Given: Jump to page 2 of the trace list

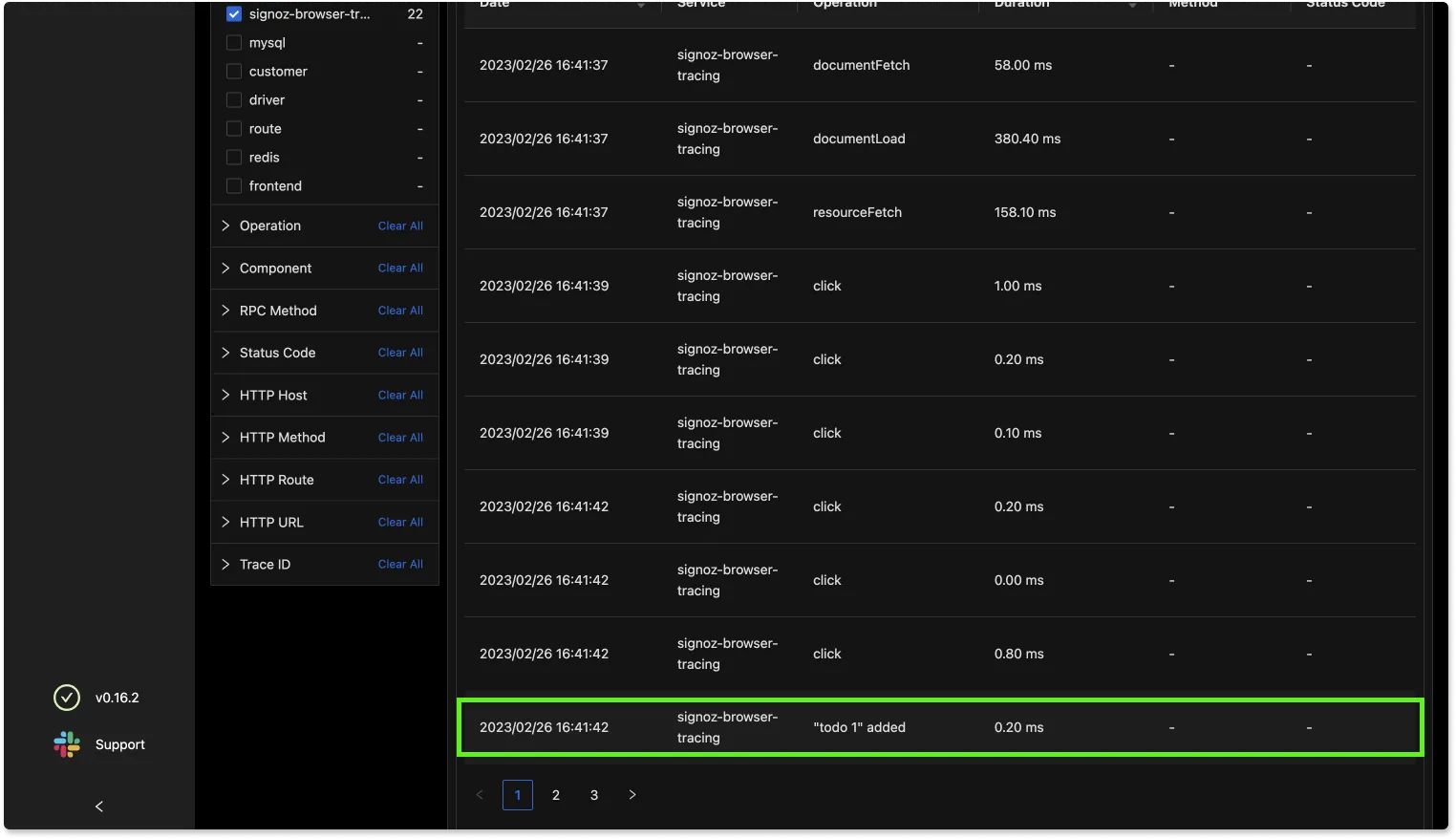Looking at the screenshot, I should point(556,795).
